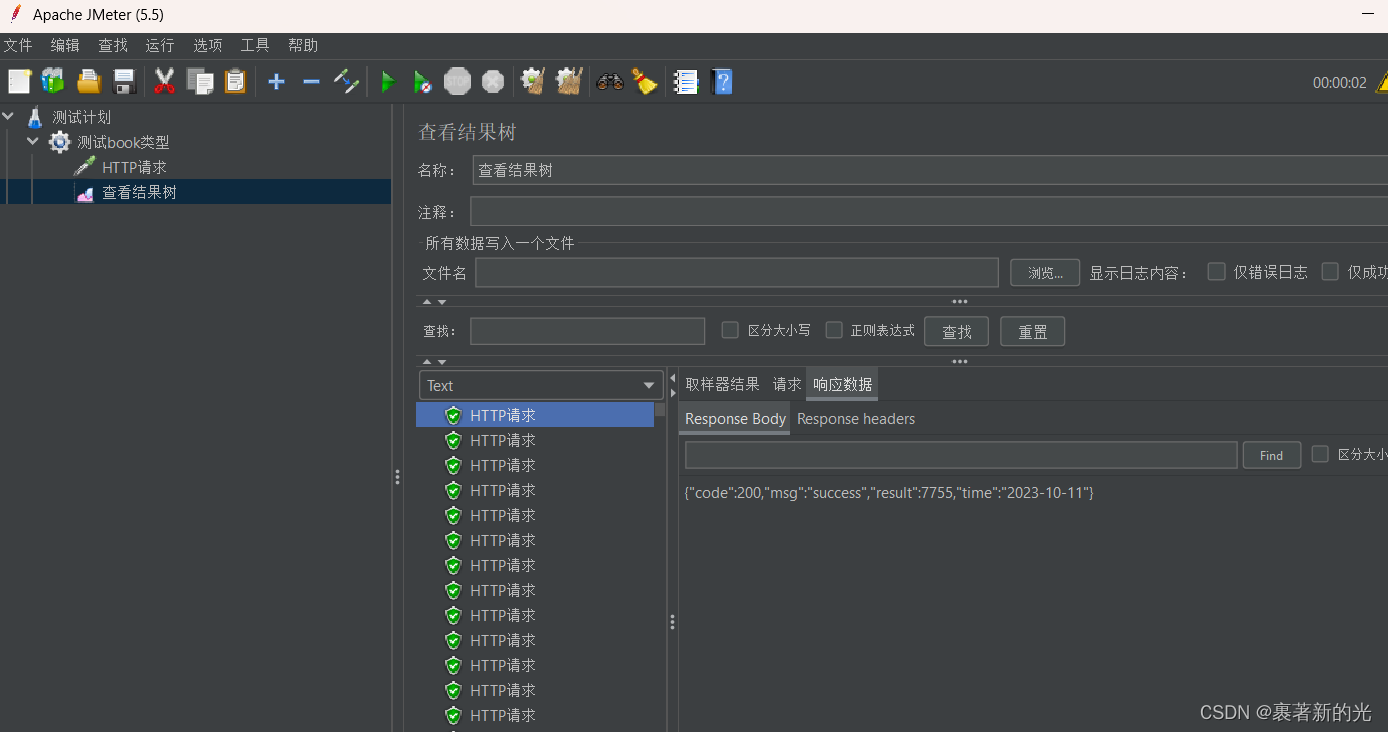Click the Paste clipboard icon
1388x732 pixels.
235,82
